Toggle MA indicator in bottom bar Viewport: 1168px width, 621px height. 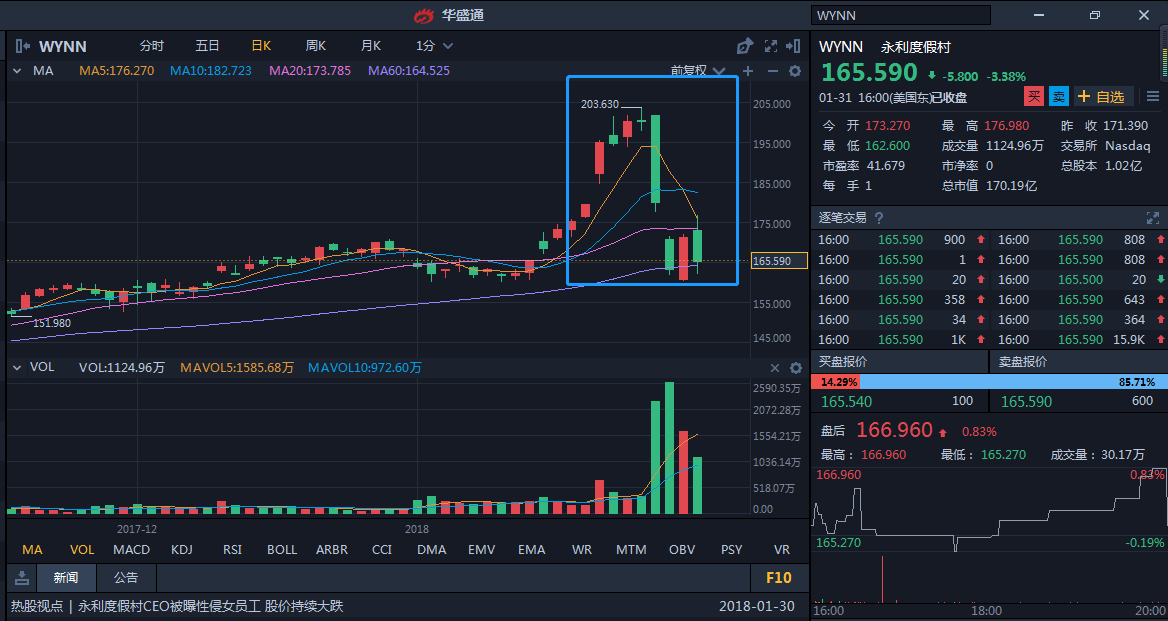tap(32, 550)
